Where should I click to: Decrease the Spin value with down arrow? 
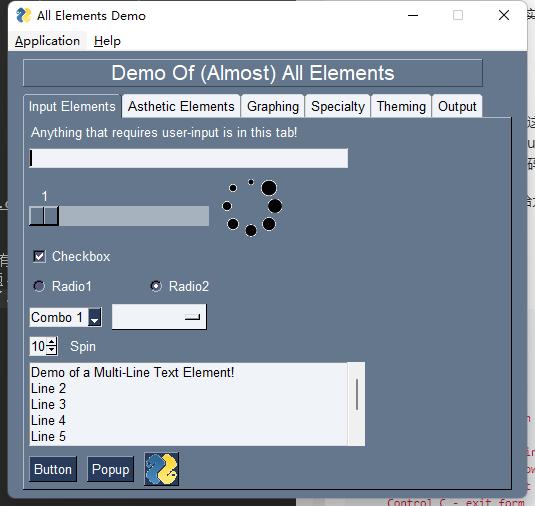52,350
